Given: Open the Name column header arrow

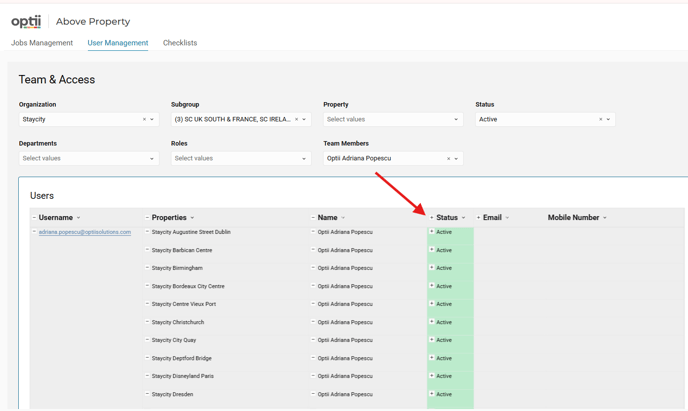Looking at the screenshot, I should 343,218.
